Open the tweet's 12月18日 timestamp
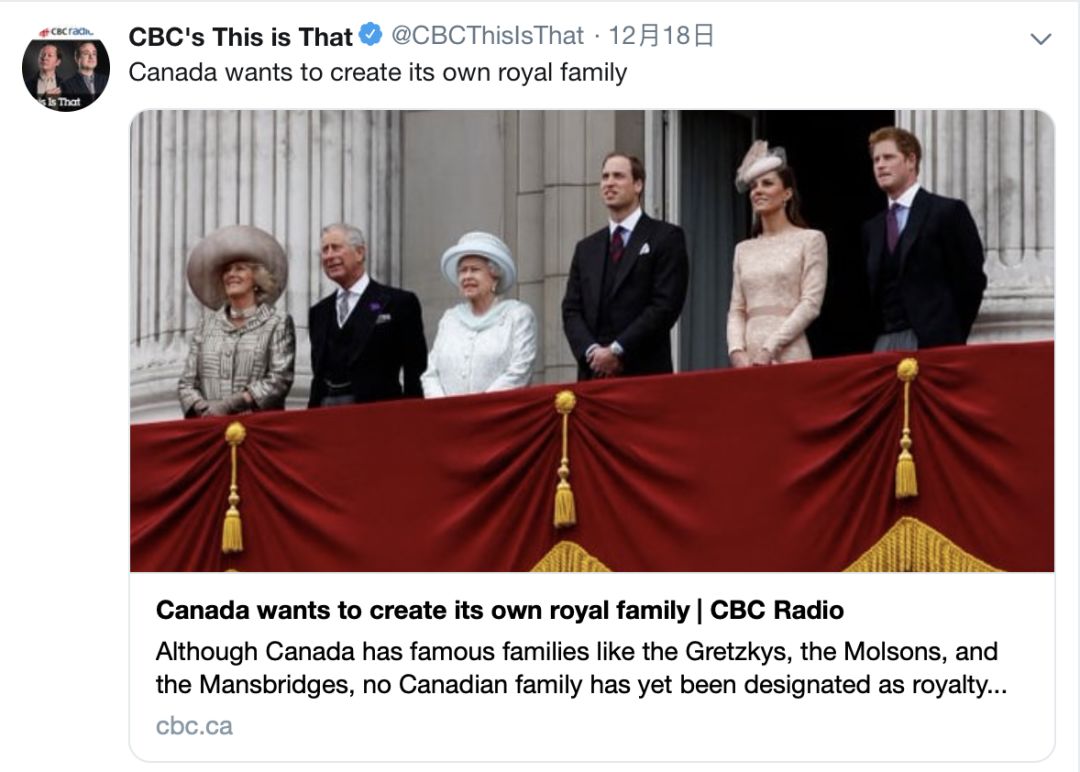The image size is (1080, 772). (661, 36)
